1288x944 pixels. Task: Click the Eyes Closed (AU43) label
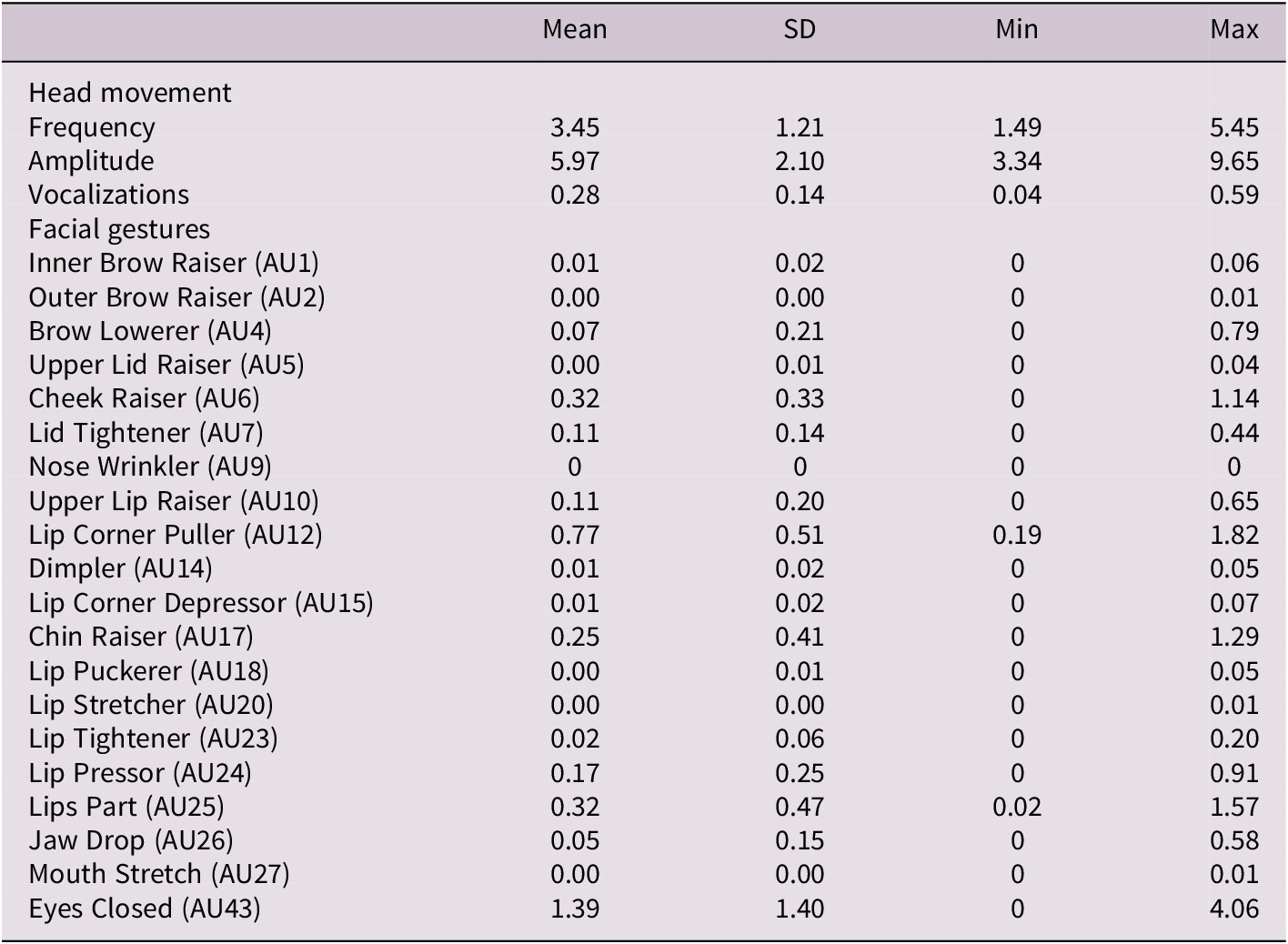click(x=145, y=909)
